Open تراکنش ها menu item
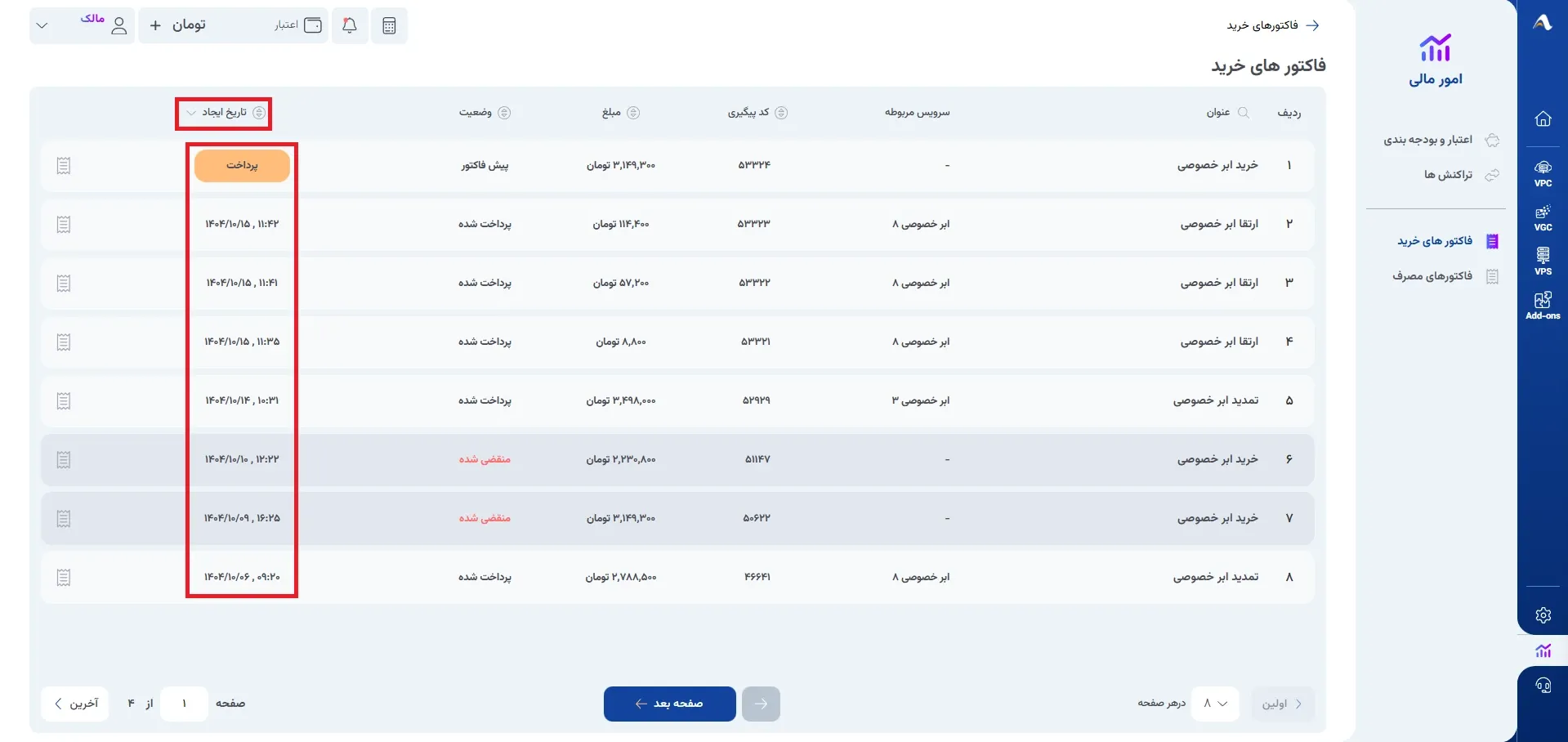Screen dimensions: 1568x742 click(1462, 175)
